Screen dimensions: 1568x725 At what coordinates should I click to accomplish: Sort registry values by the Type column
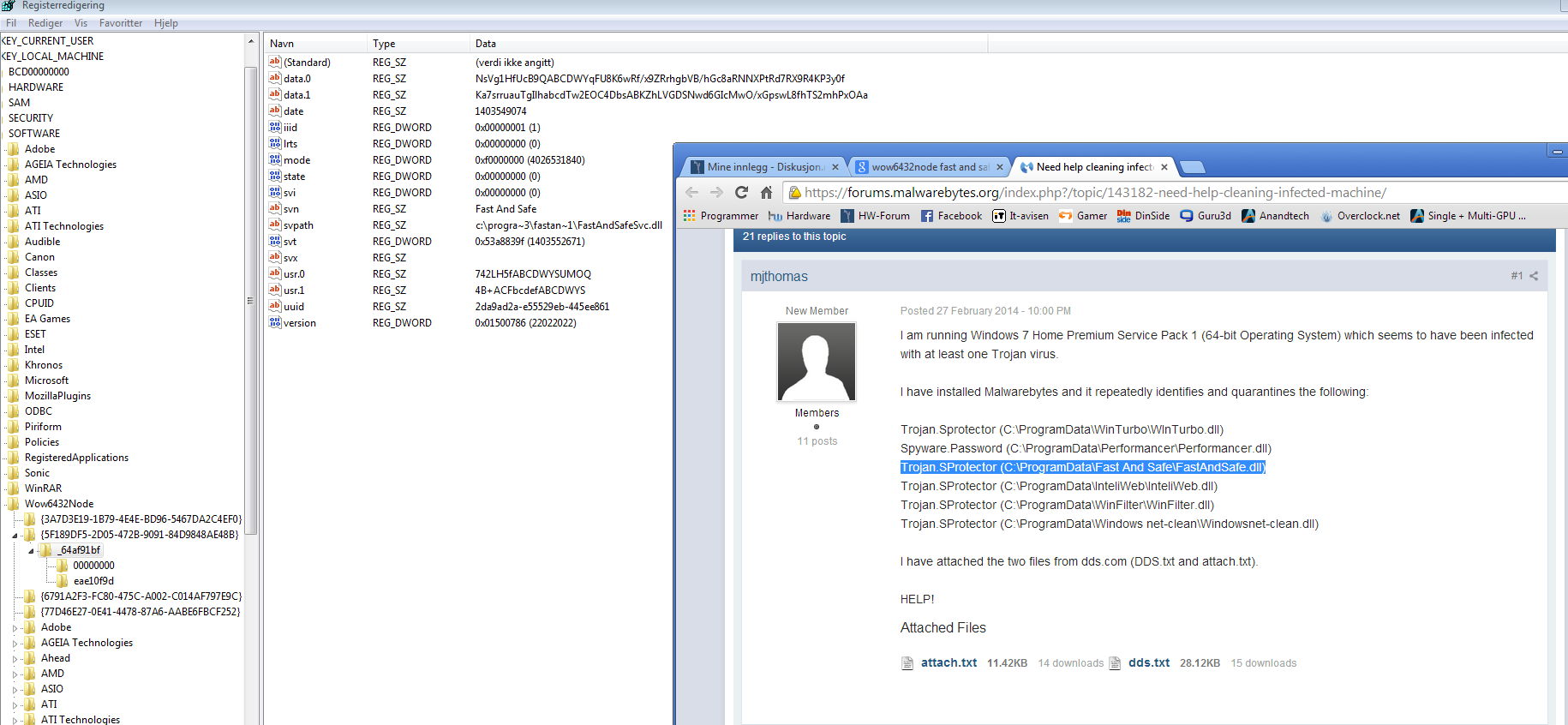pos(418,44)
